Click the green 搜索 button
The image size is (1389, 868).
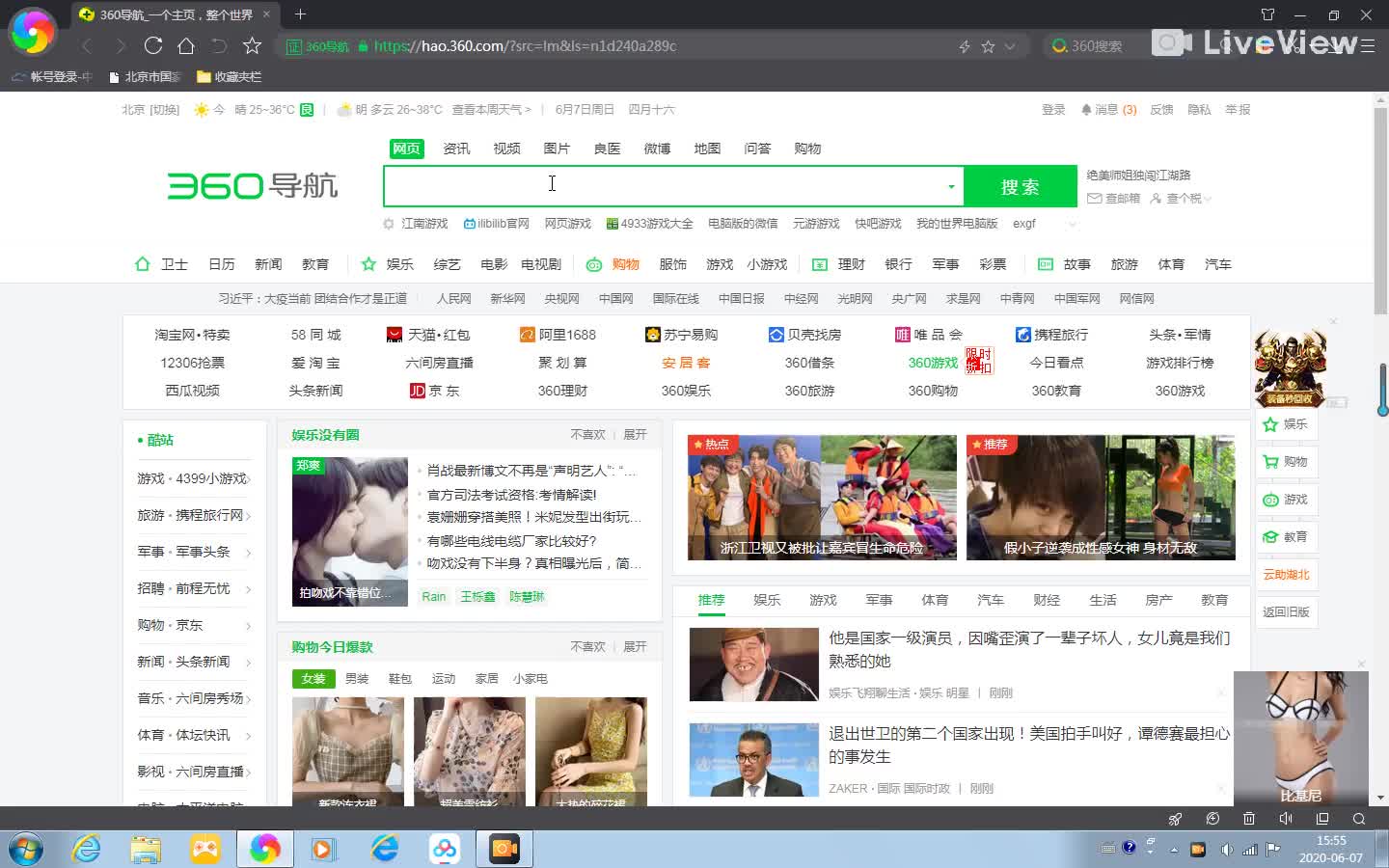[x=1021, y=186]
